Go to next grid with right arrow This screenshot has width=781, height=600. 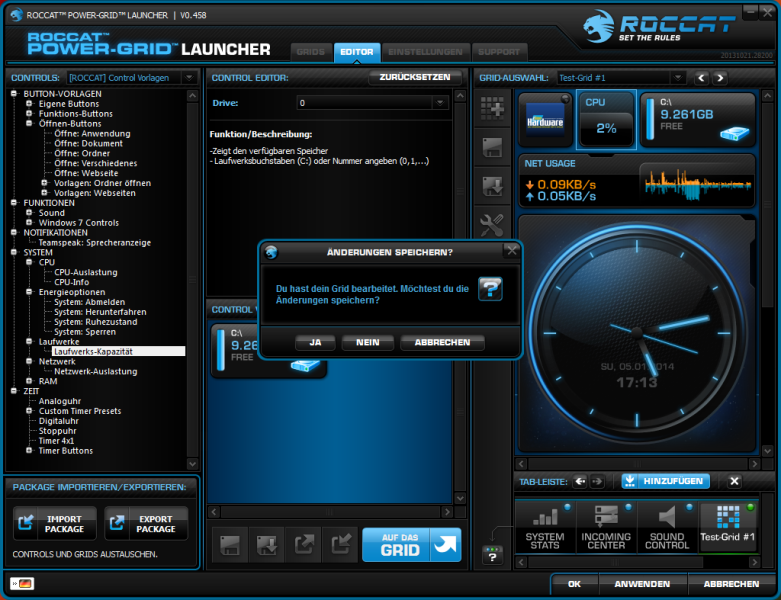[720, 78]
